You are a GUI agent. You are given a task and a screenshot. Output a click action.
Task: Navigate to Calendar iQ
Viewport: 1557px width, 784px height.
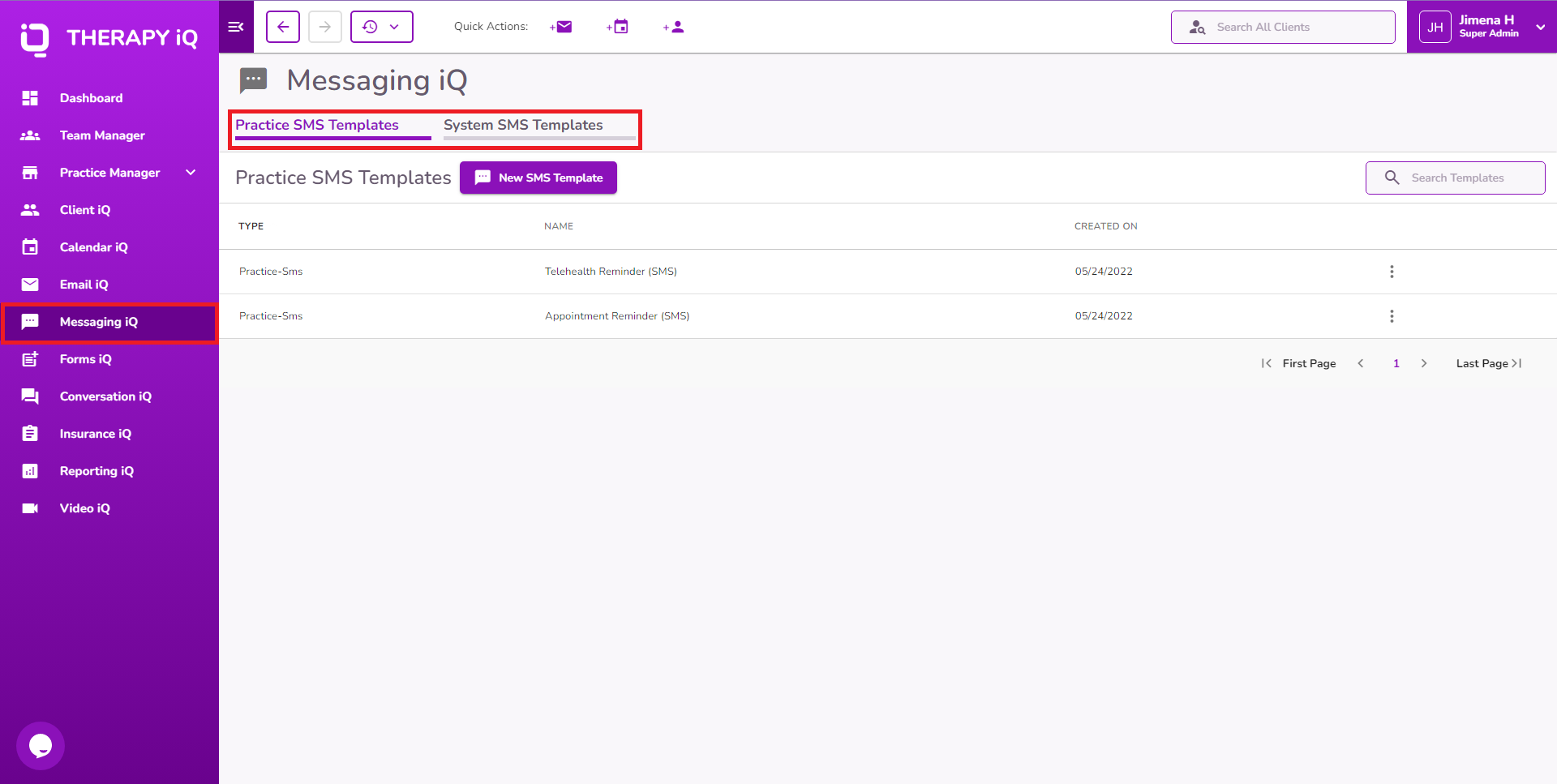(x=92, y=246)
